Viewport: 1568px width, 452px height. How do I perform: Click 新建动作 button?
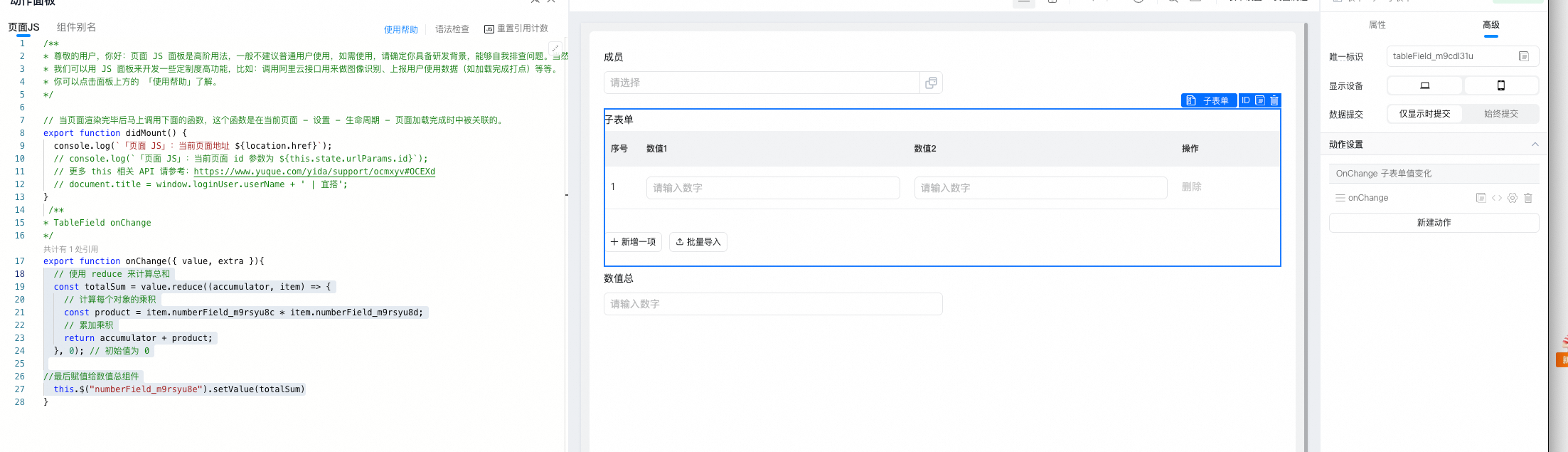(x=1434, y=223)
